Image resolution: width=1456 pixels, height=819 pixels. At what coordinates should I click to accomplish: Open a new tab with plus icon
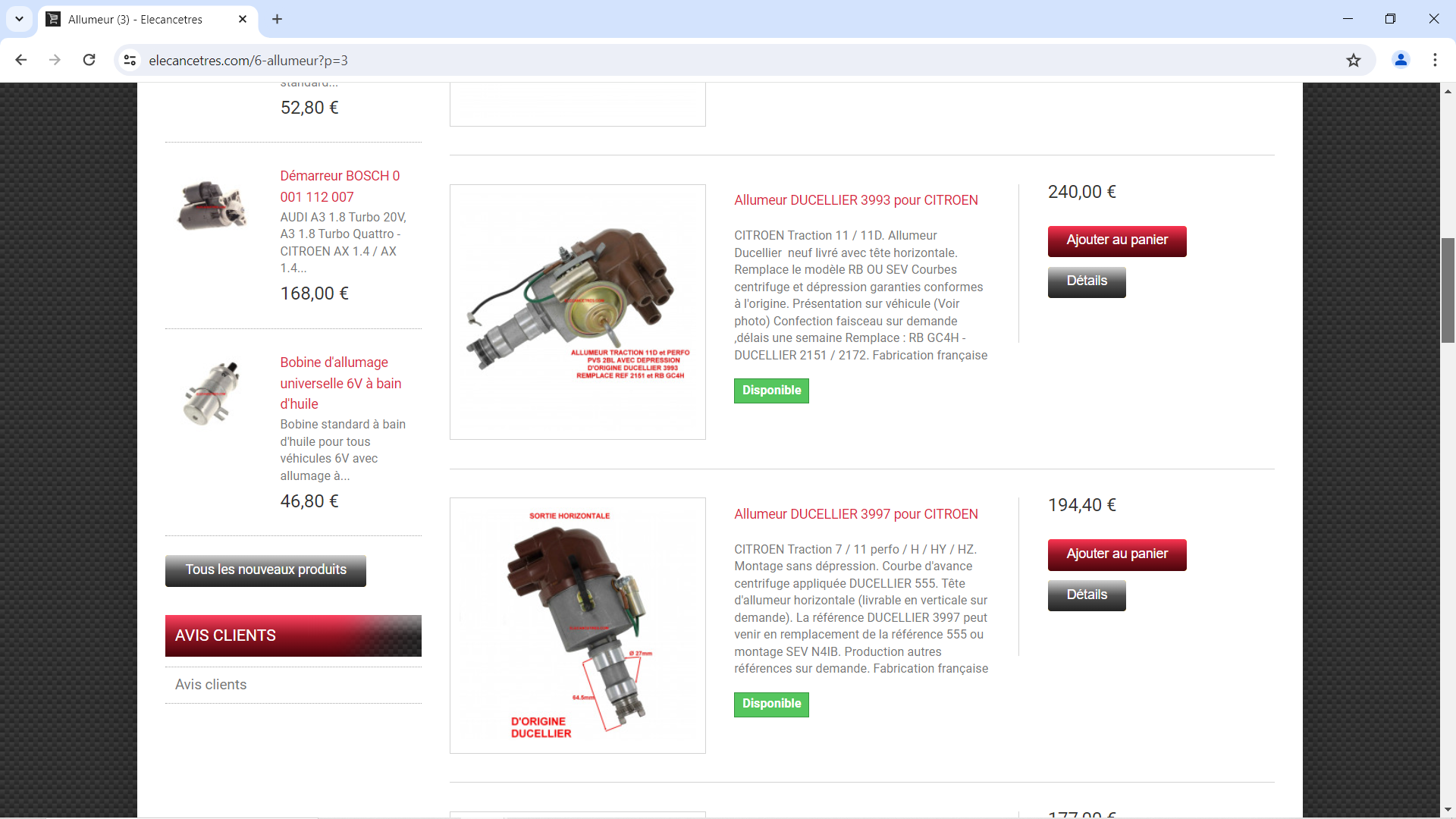[277, 19]
